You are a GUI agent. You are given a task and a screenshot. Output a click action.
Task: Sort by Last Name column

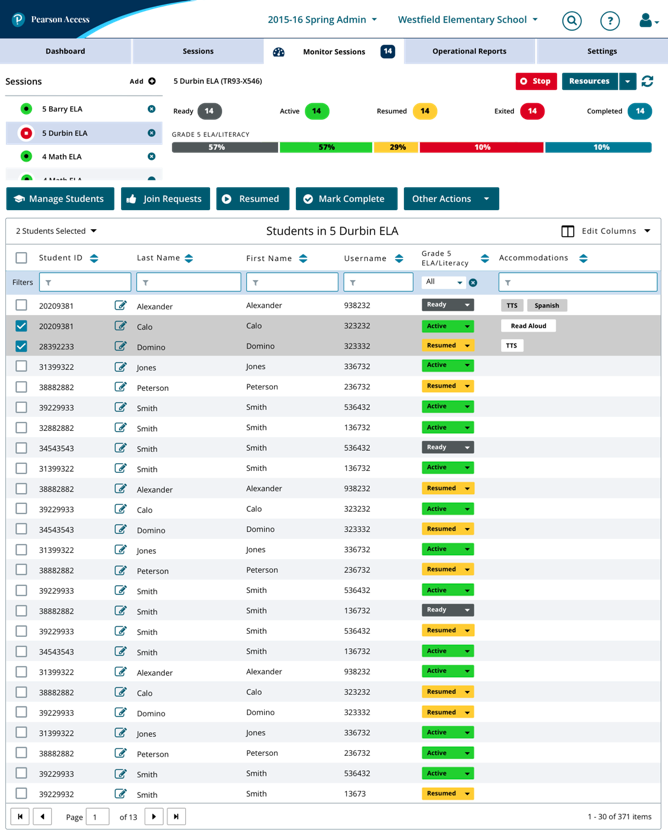[189, 258]
